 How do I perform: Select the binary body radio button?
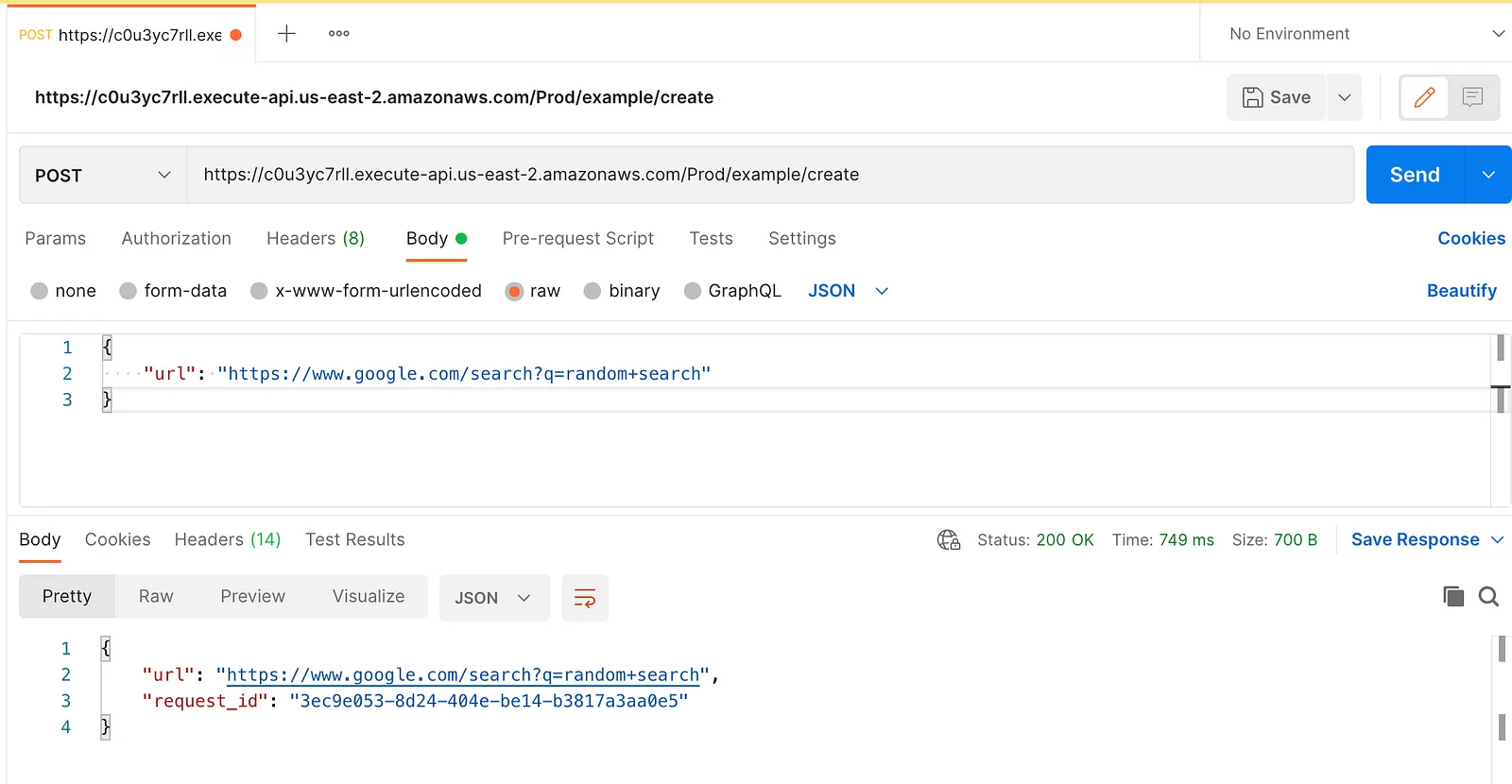(x=593, y=291)
